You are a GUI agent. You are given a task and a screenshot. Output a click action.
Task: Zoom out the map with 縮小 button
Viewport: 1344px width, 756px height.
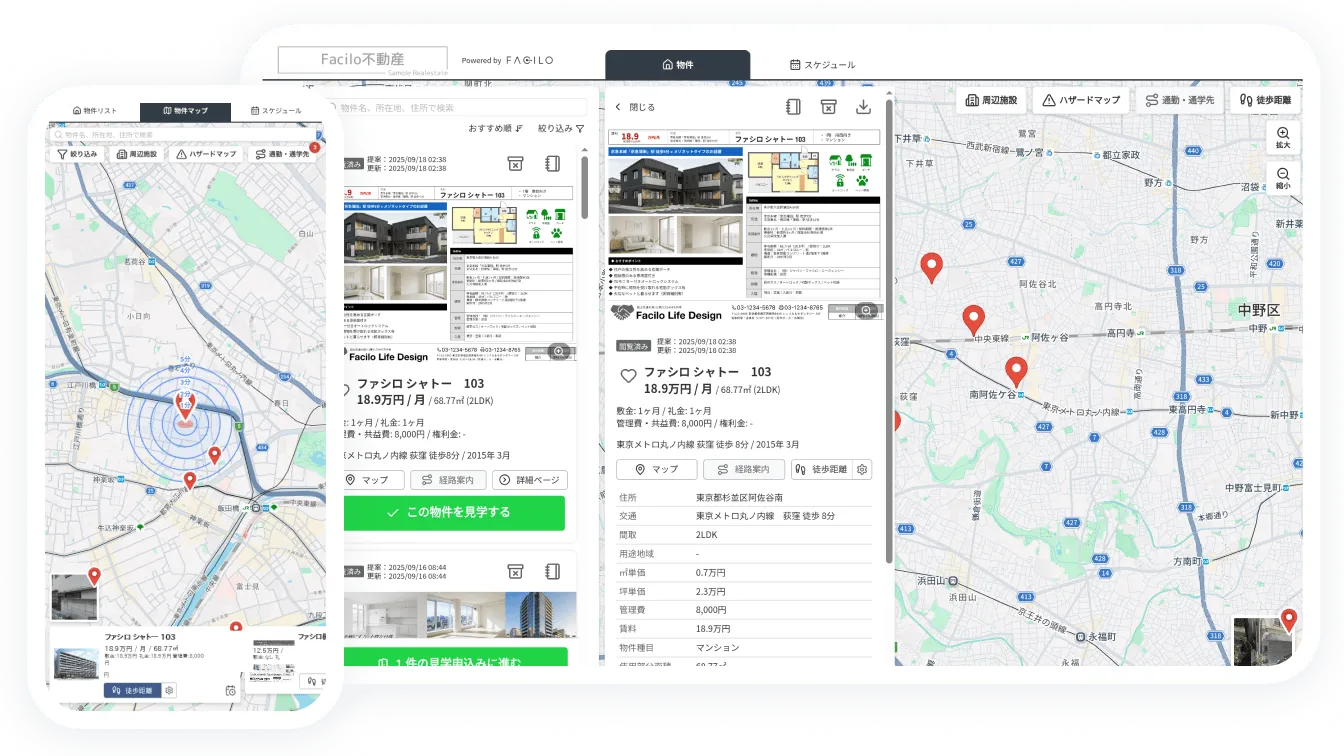1283,179
